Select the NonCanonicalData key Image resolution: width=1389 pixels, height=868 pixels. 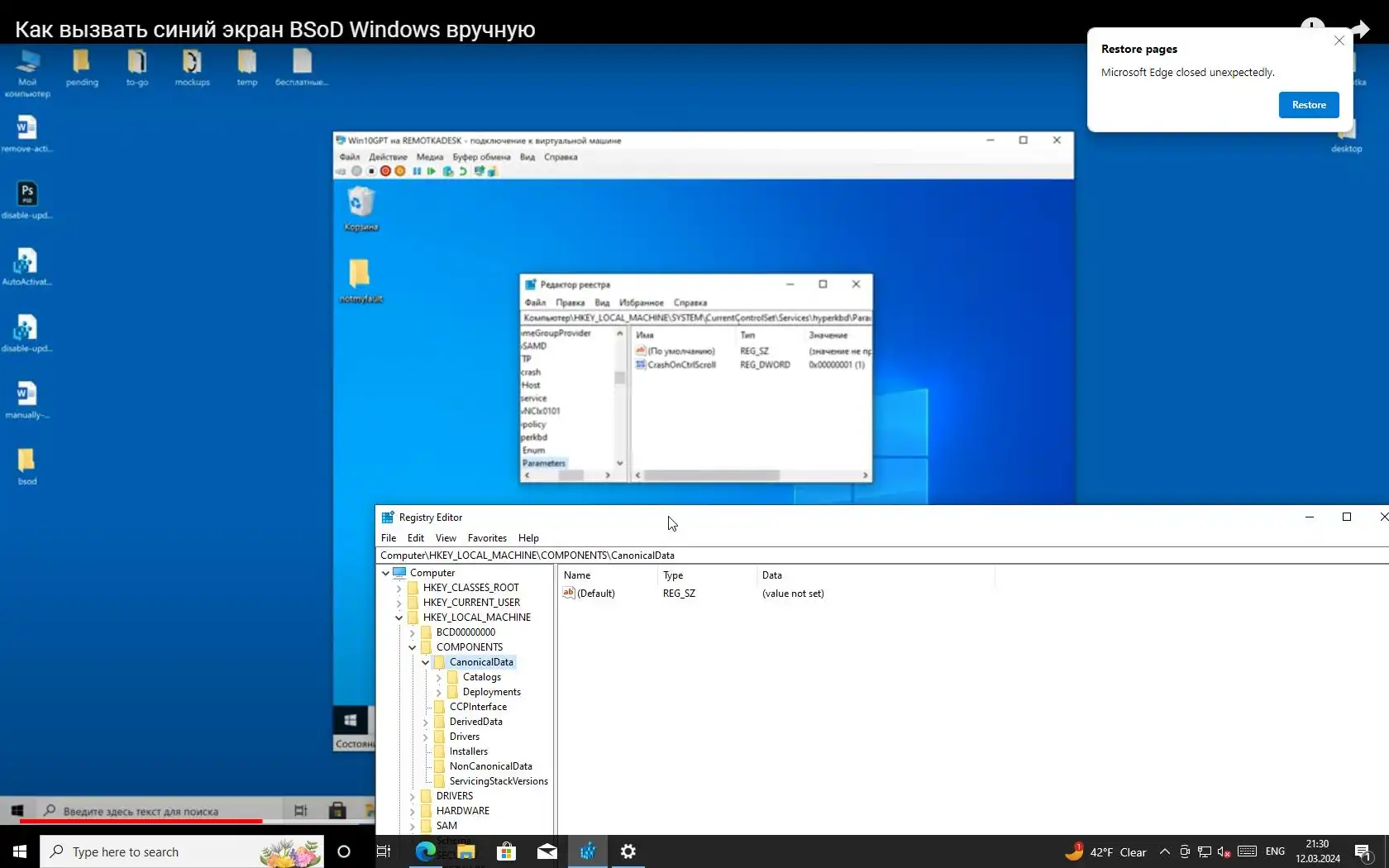click(490, 766)
